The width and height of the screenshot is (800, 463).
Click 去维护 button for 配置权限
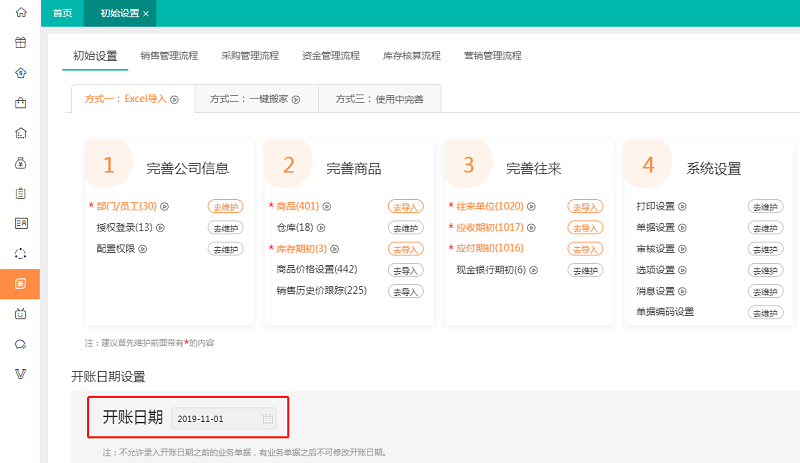coord(225,249)
